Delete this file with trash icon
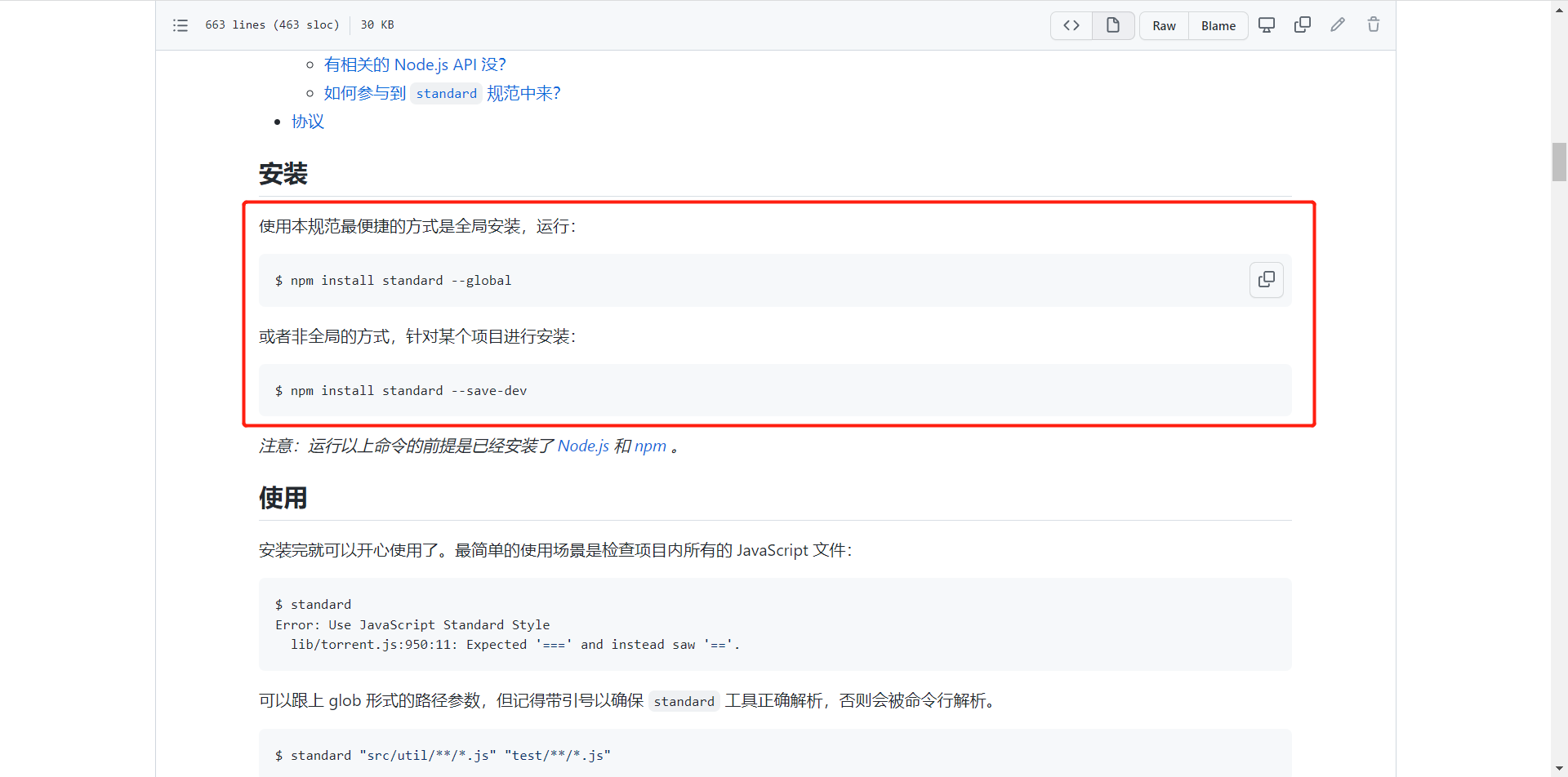The width and height of the screenshot is (1568, 777). (x=1374, y=25)
